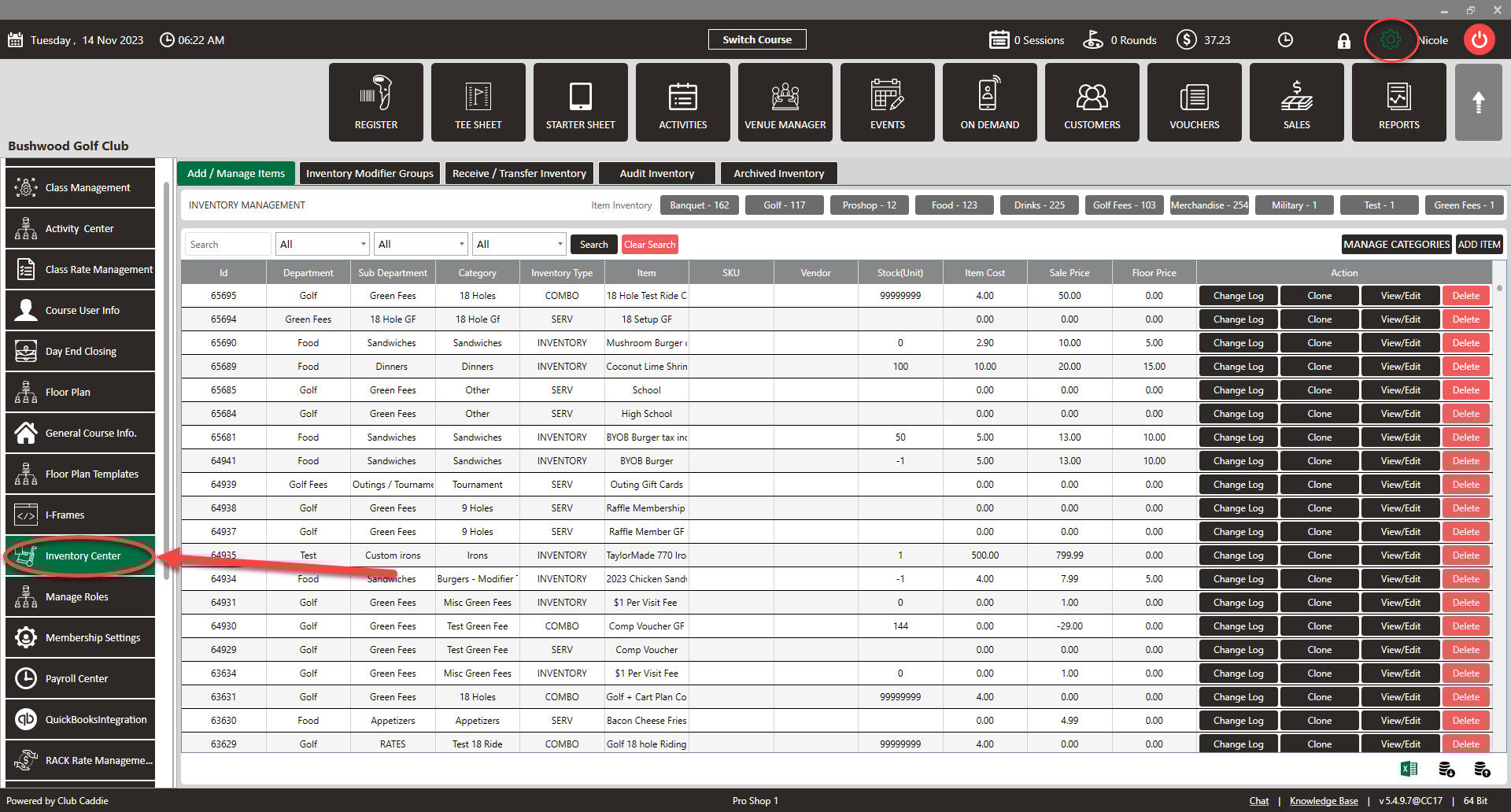This screenshot has width=1511, height=812.
Task: Click the sidebar vertical scrollbar
Action: [x=166, y=382]
